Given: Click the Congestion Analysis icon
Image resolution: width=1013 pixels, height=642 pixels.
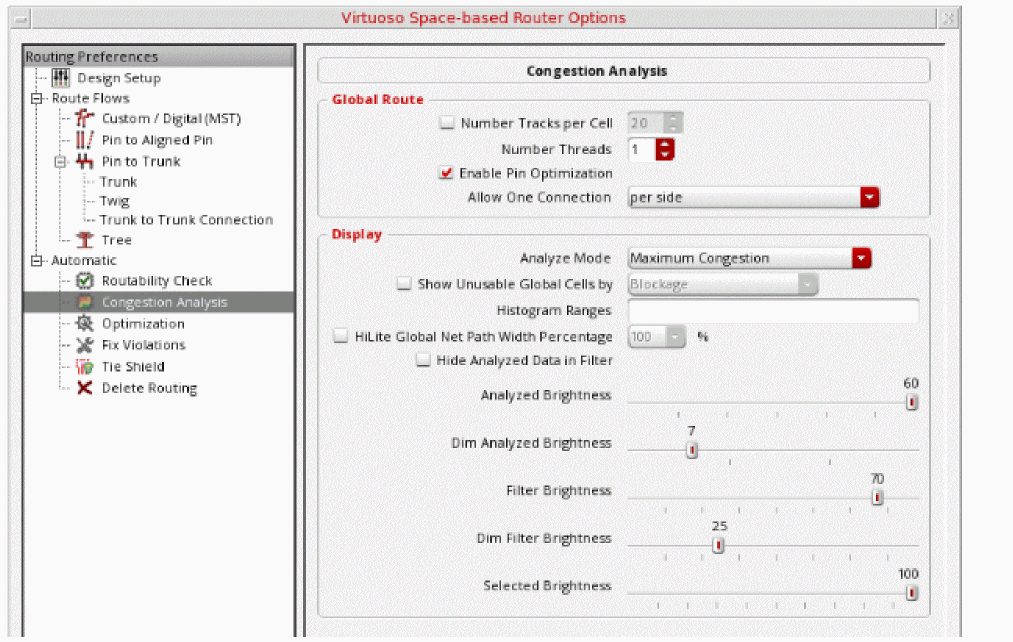Looking at the screenshot, I should click(84, 302).
